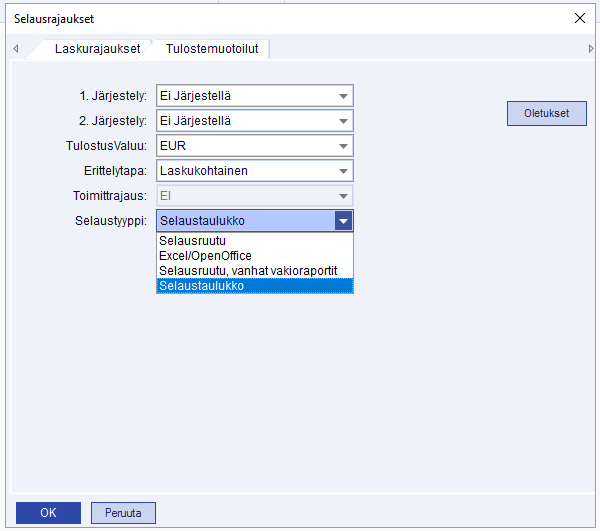The width and height of the screenshot is (600, 531).
Task: Open the 2. Järjestely dropdown arrow
Action: (x=343, y=121)
